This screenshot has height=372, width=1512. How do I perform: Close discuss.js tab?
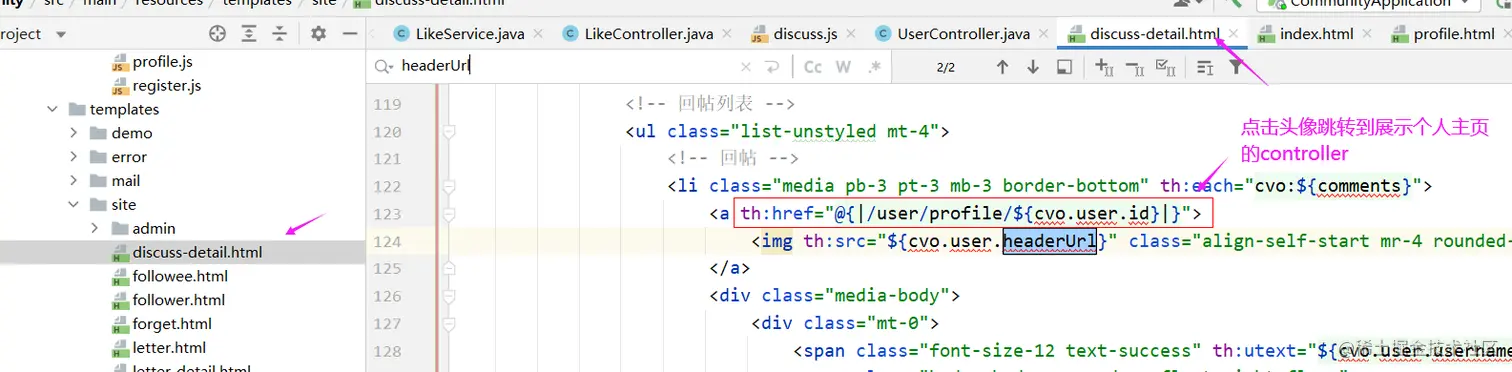852,34
